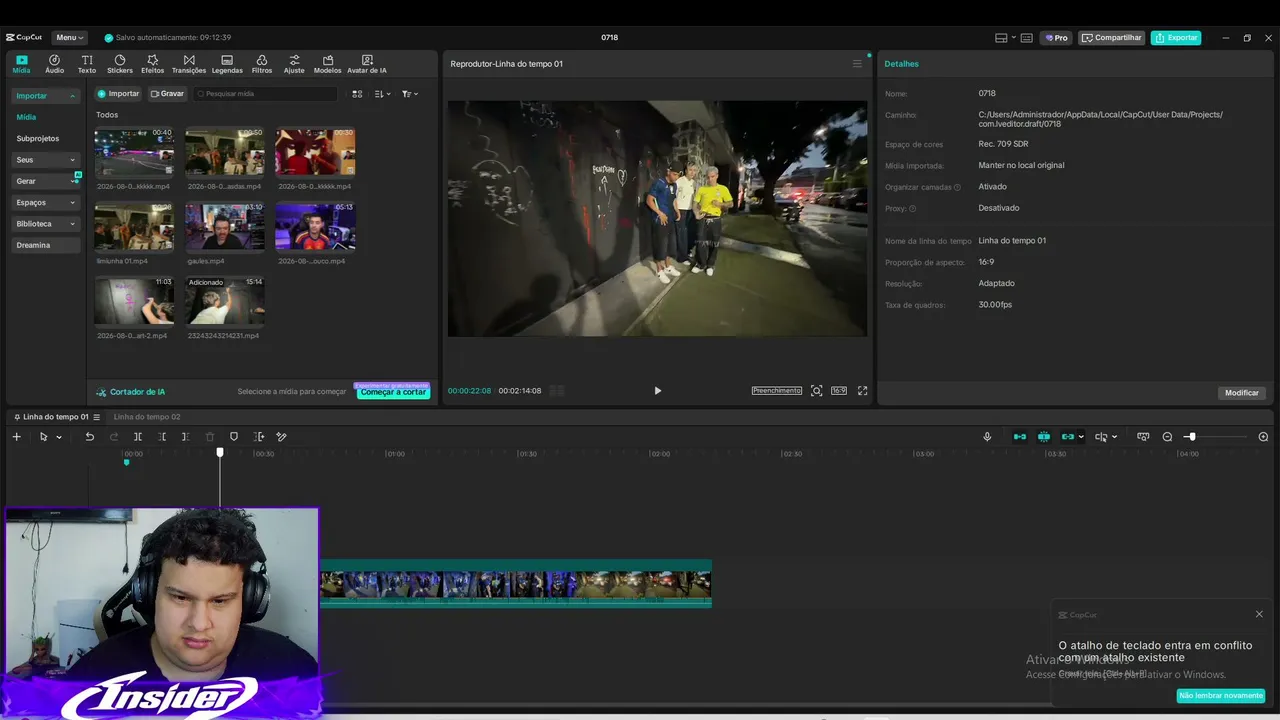This screenshot has height=720, width=1280.
Task: Open the Legendas panel
Action: point(227,64)
